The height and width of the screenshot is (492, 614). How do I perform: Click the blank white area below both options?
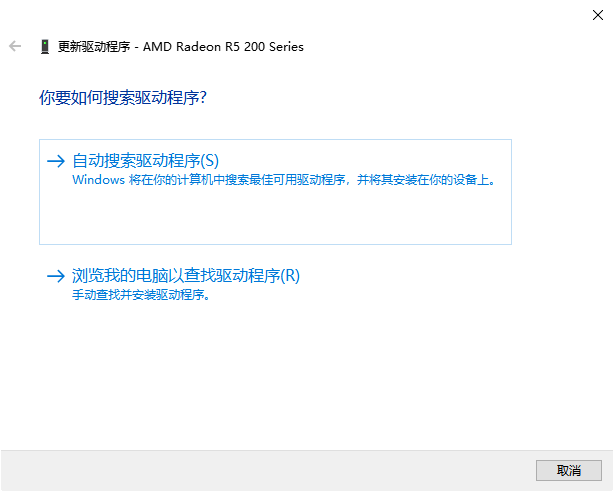click(300, 380)
